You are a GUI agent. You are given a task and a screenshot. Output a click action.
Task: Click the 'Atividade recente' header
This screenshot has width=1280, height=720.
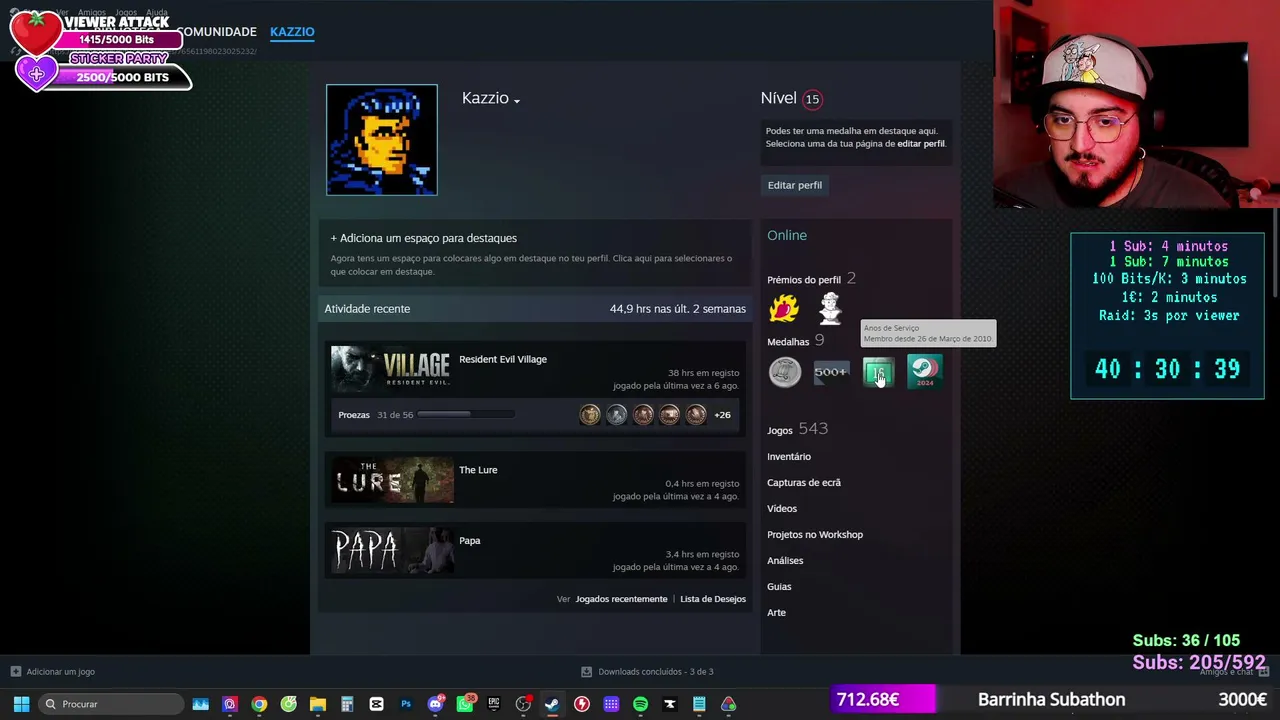click(x=367, y=309)
